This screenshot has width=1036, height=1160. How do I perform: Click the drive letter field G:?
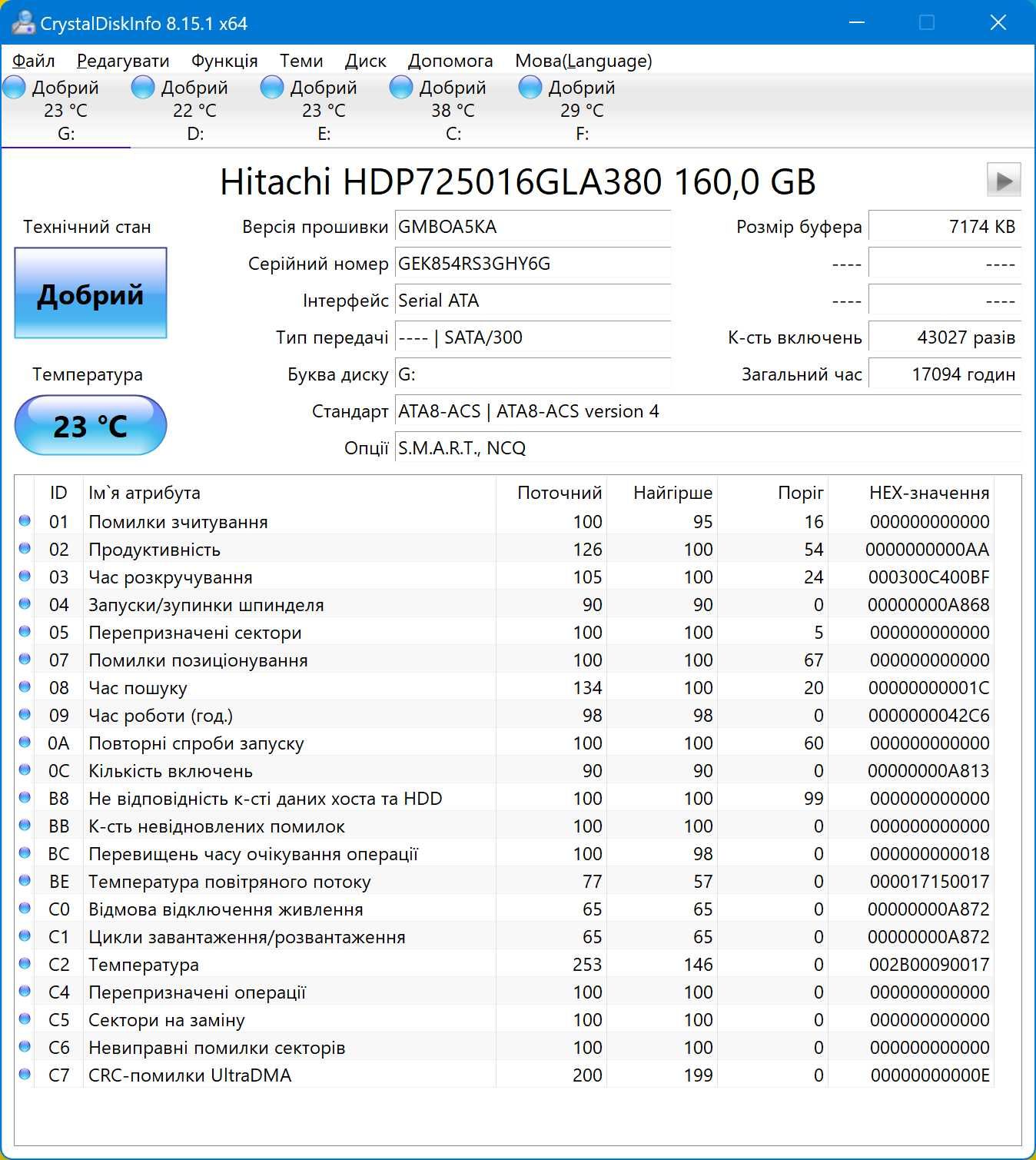[533, 374]
